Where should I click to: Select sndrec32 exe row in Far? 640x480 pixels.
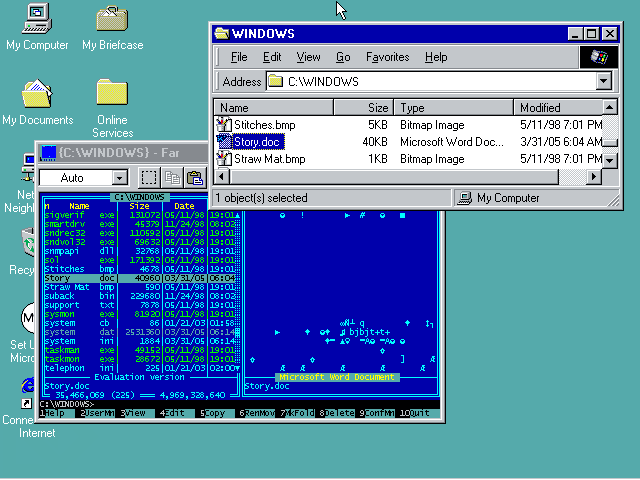pyautogui.click(x=140, y=233)
